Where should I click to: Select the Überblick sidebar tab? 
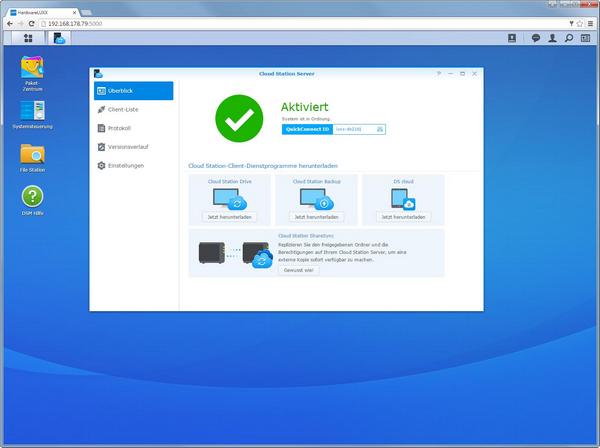pos(134,91)
